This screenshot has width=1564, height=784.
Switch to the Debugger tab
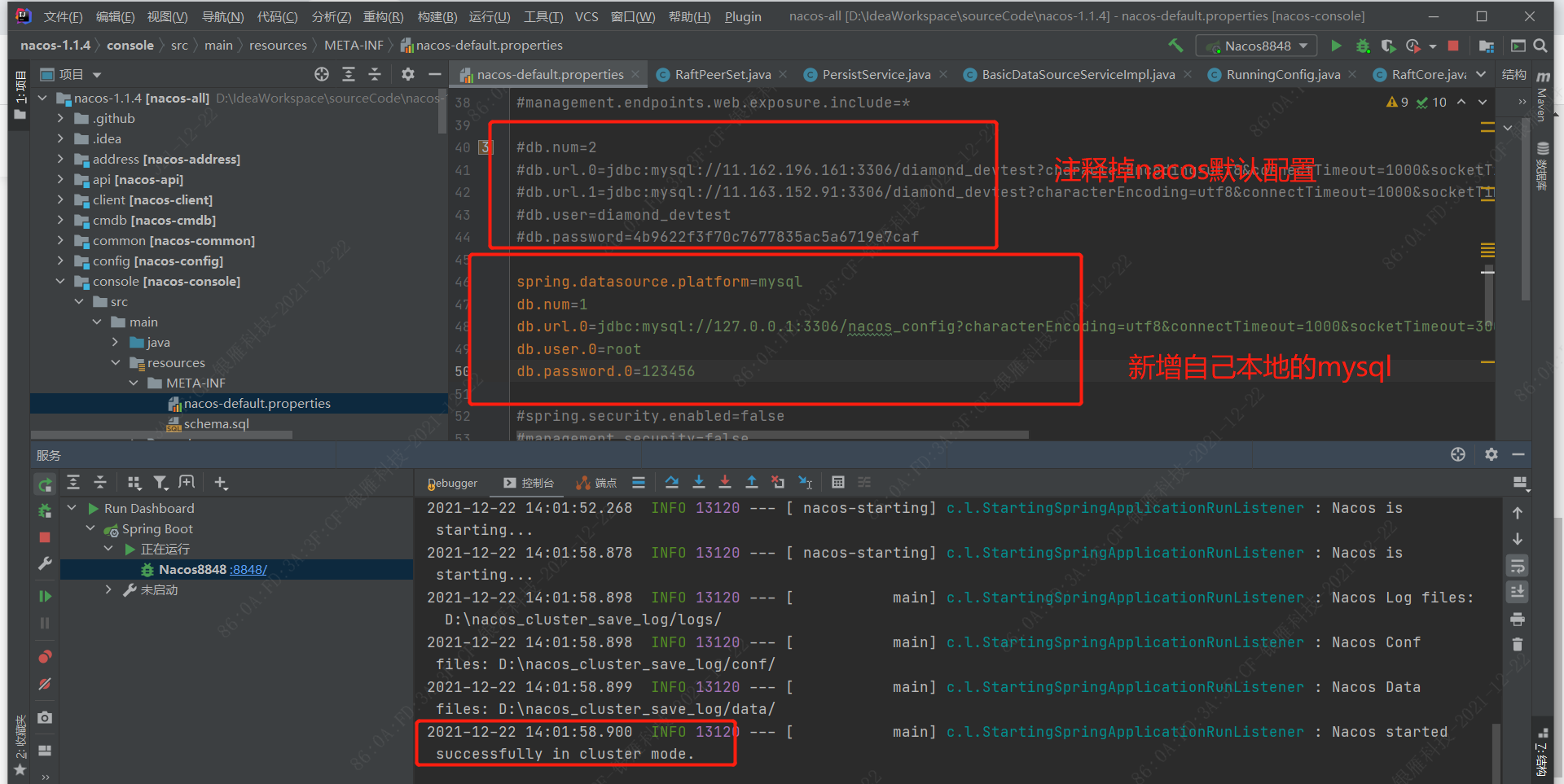453,483
